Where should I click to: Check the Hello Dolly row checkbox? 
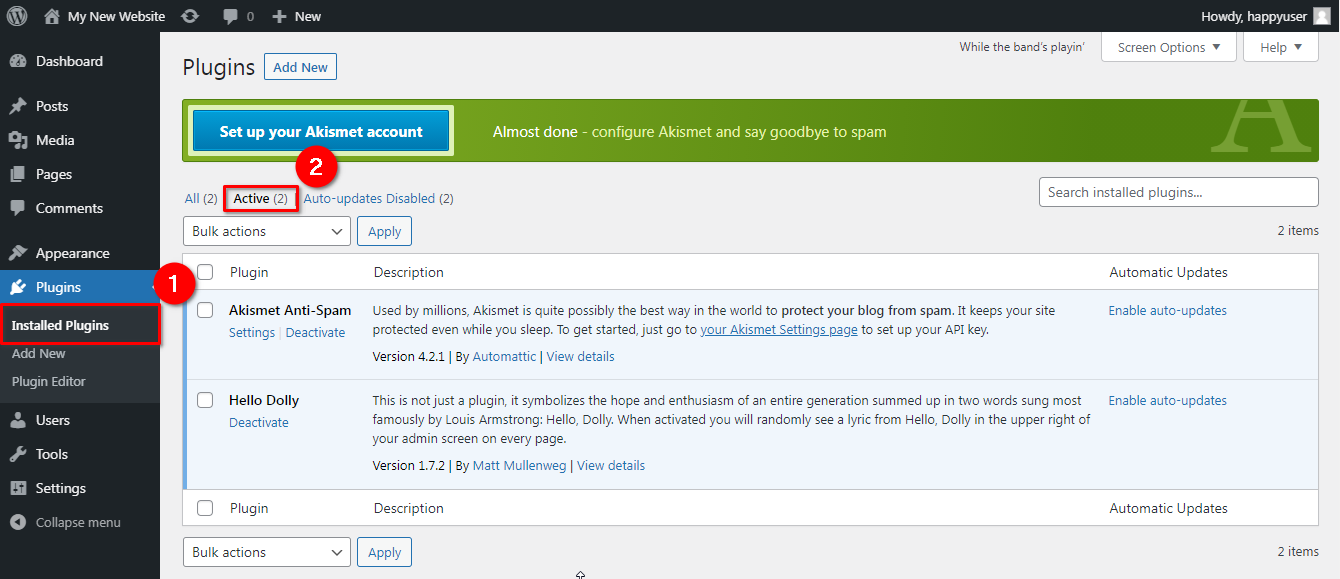click(x=205, y=400)
